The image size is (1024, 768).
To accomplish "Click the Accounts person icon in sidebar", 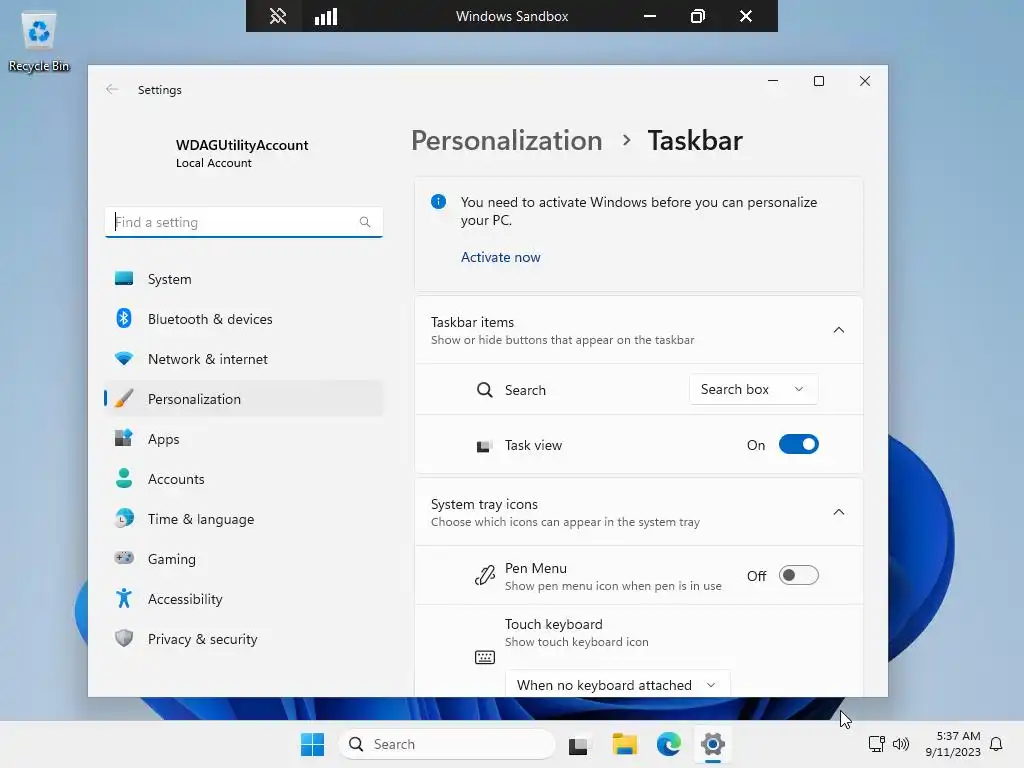I will tap(123, 478).
